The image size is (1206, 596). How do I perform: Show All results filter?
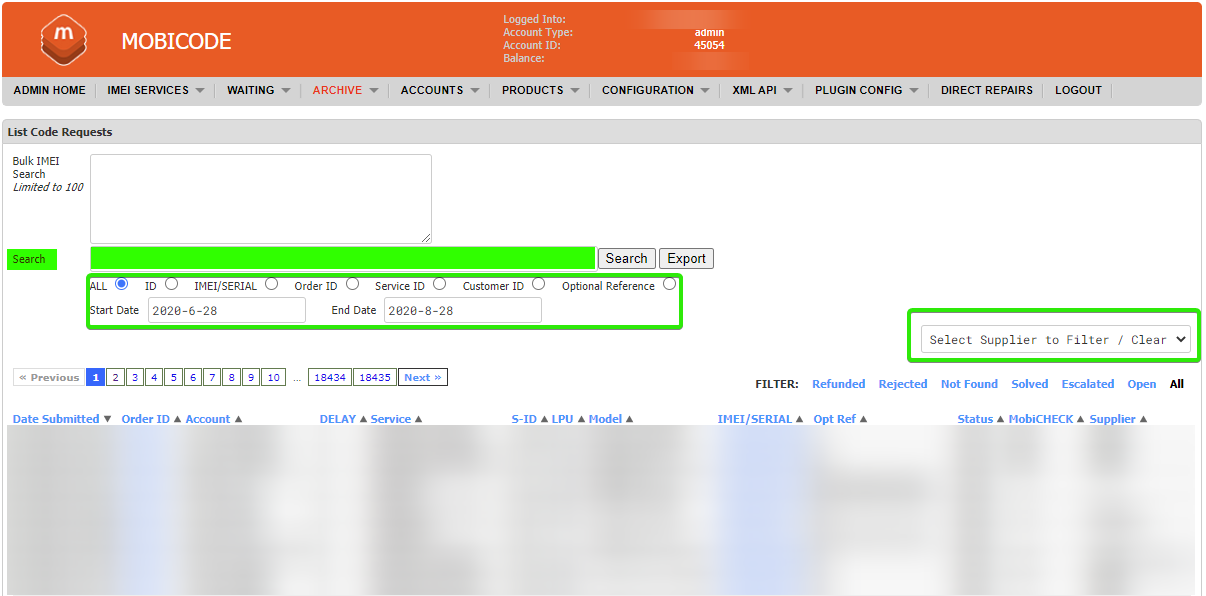point(1177,384)
